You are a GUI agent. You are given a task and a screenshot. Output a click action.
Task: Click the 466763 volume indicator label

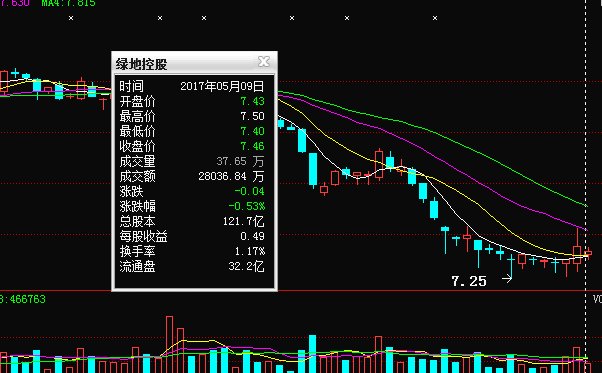tap(24, 299)
